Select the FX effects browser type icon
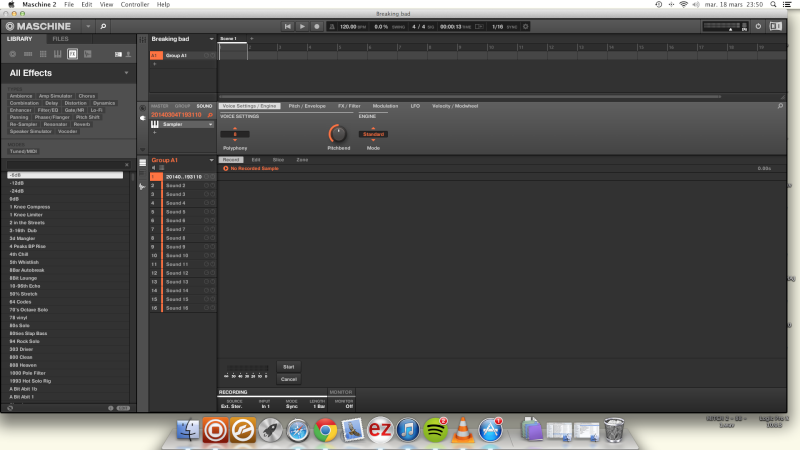Screen dimensions: 800x450 [72, 54]
